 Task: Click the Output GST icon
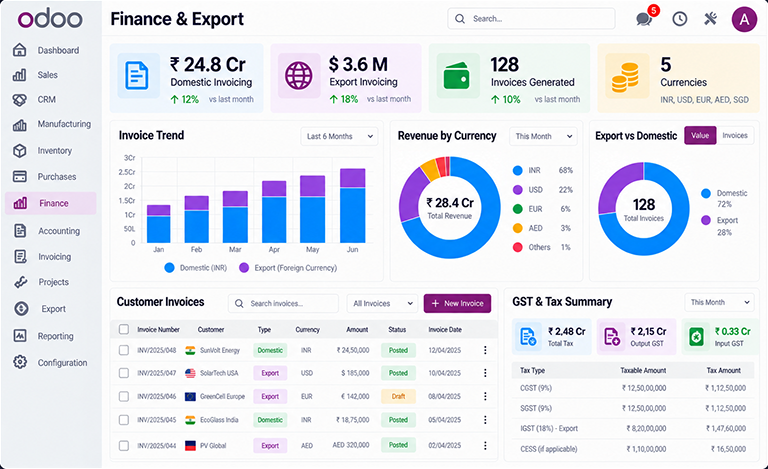(x=612, y=336)
